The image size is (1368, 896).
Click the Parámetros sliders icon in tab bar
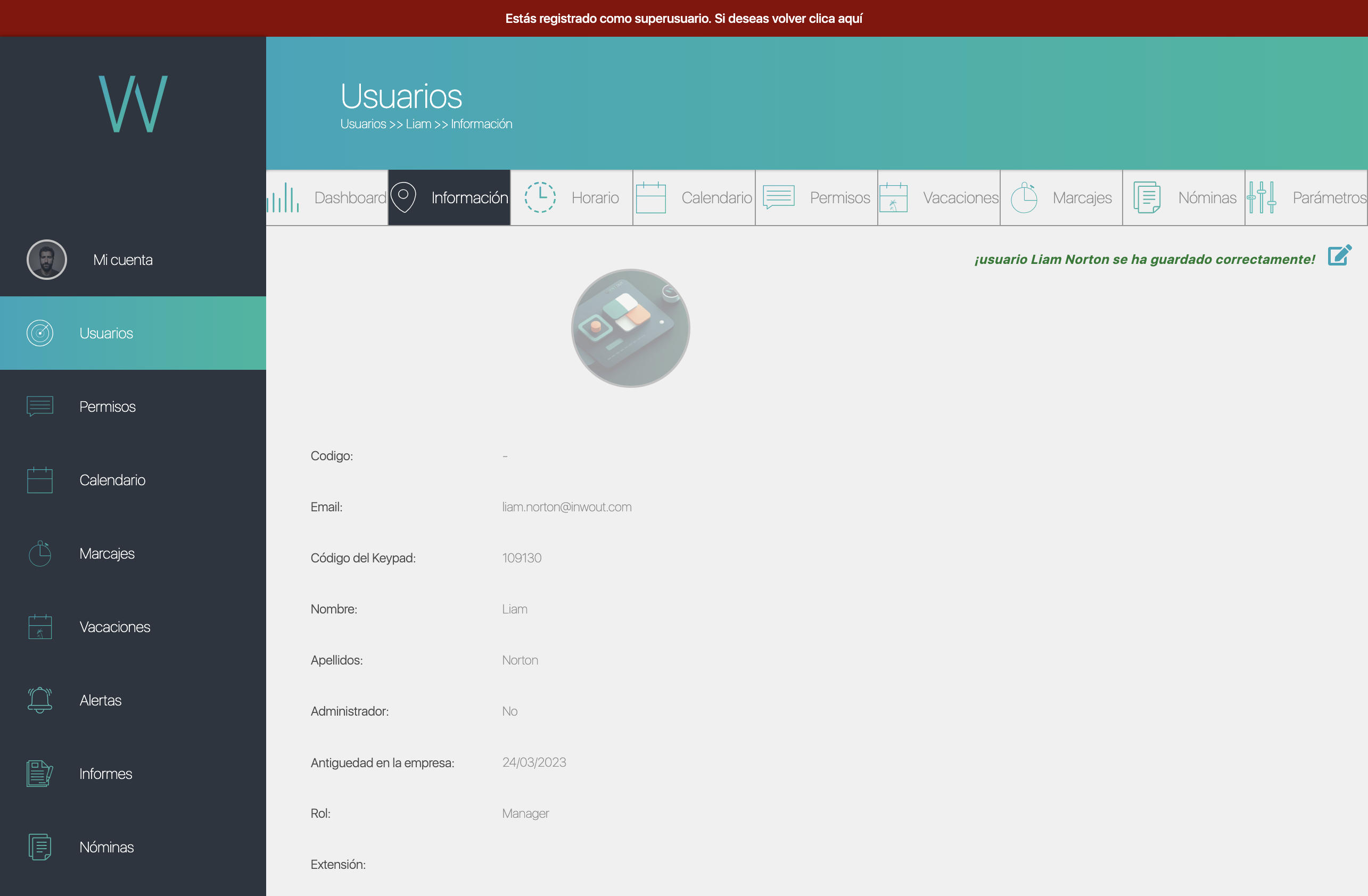pyautogui.click(x=1262, y=197)
